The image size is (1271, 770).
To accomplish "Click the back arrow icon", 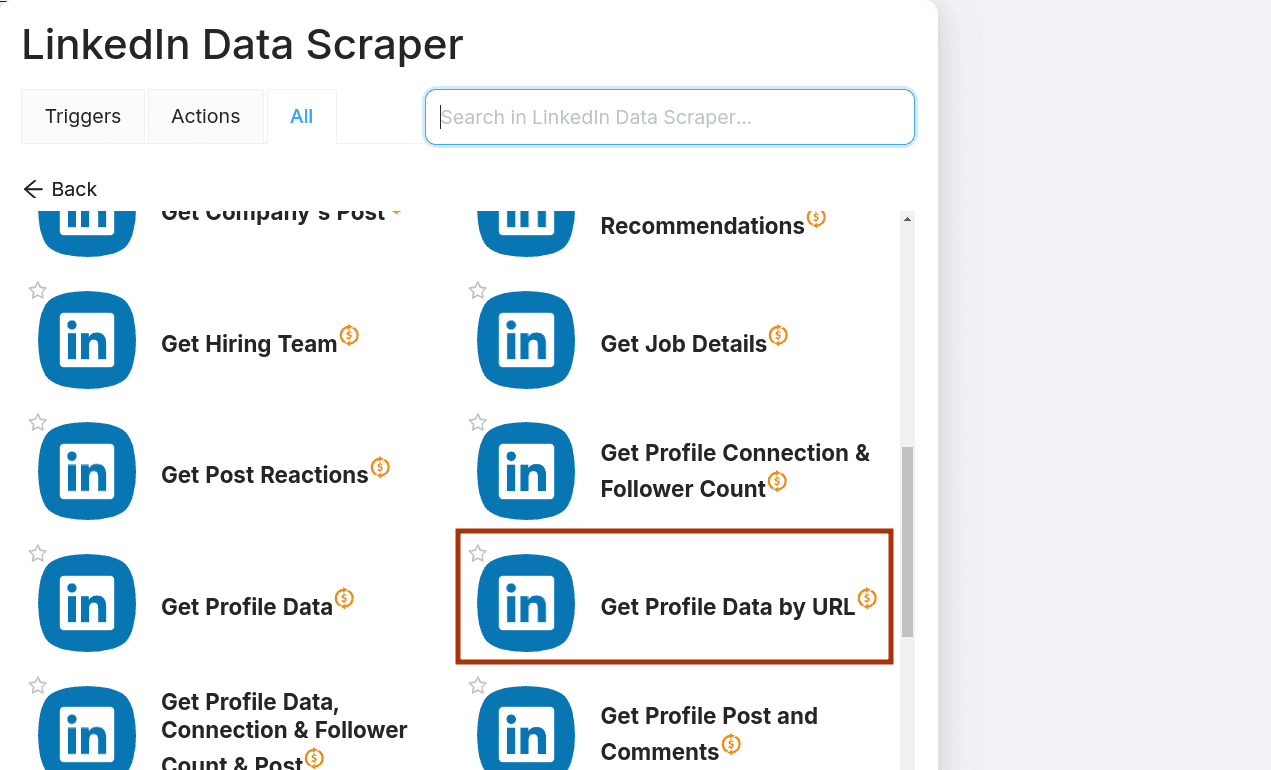I will [33, 189].
